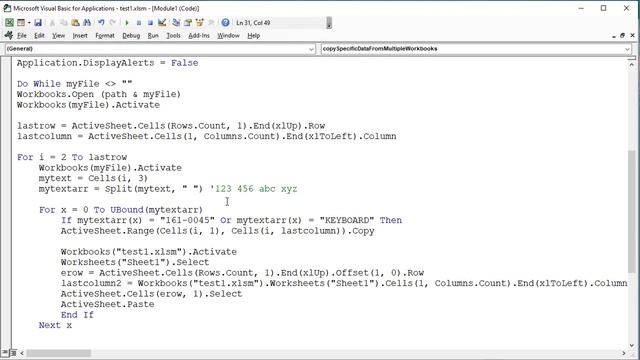
Task: Click the vertical scrollbar thumb
Action: (632, 211)
